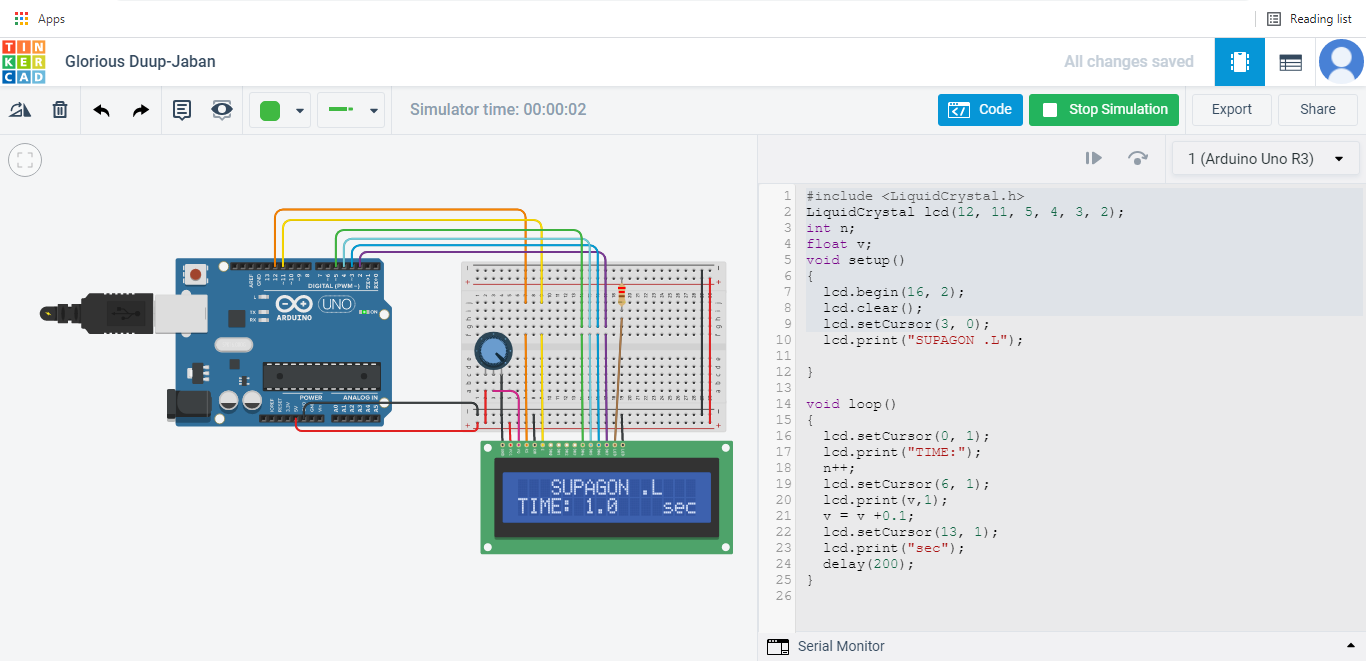Image resolution: width=1366 pixels, height=661 pixels.
Task: Toggle notes visibility eye icon
Action: tap(222, 110)
